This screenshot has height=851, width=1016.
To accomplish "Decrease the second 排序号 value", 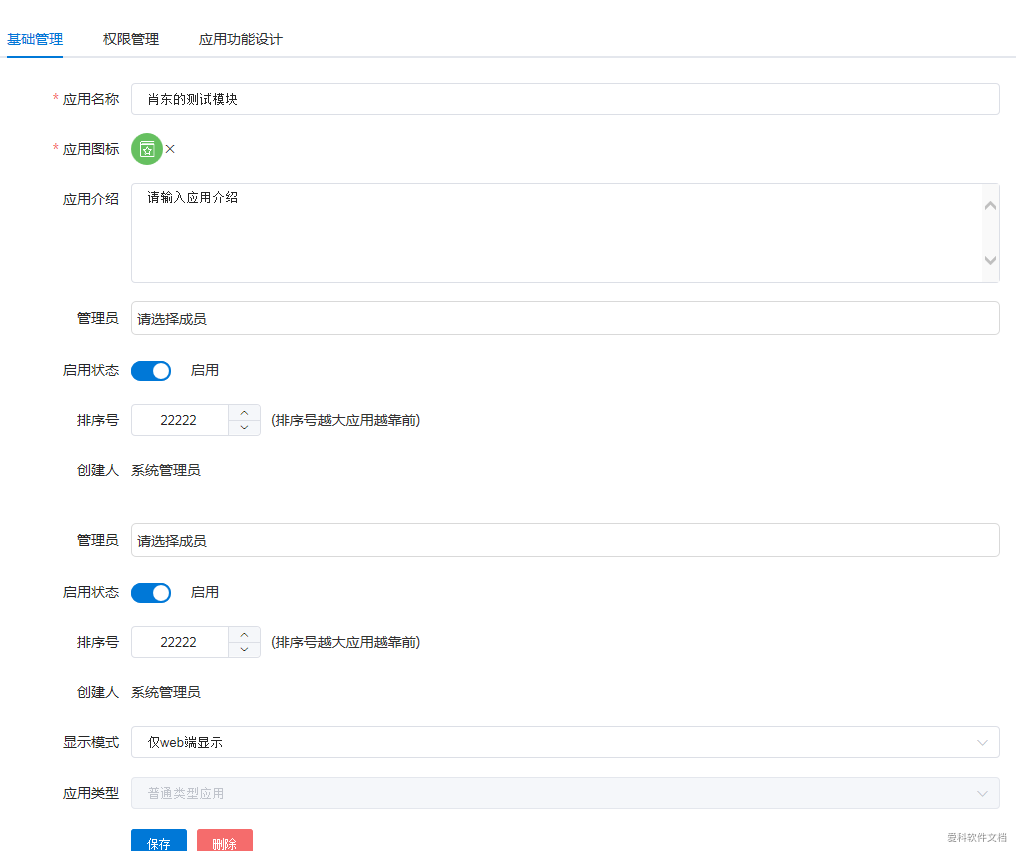I will [244, 649].
